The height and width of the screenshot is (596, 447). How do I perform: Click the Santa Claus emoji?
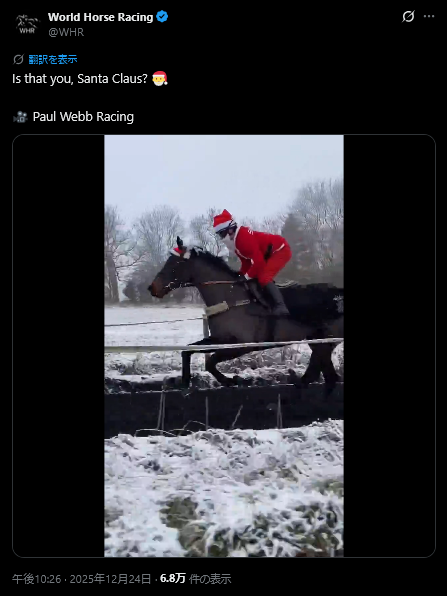click(x=160, y=79)
